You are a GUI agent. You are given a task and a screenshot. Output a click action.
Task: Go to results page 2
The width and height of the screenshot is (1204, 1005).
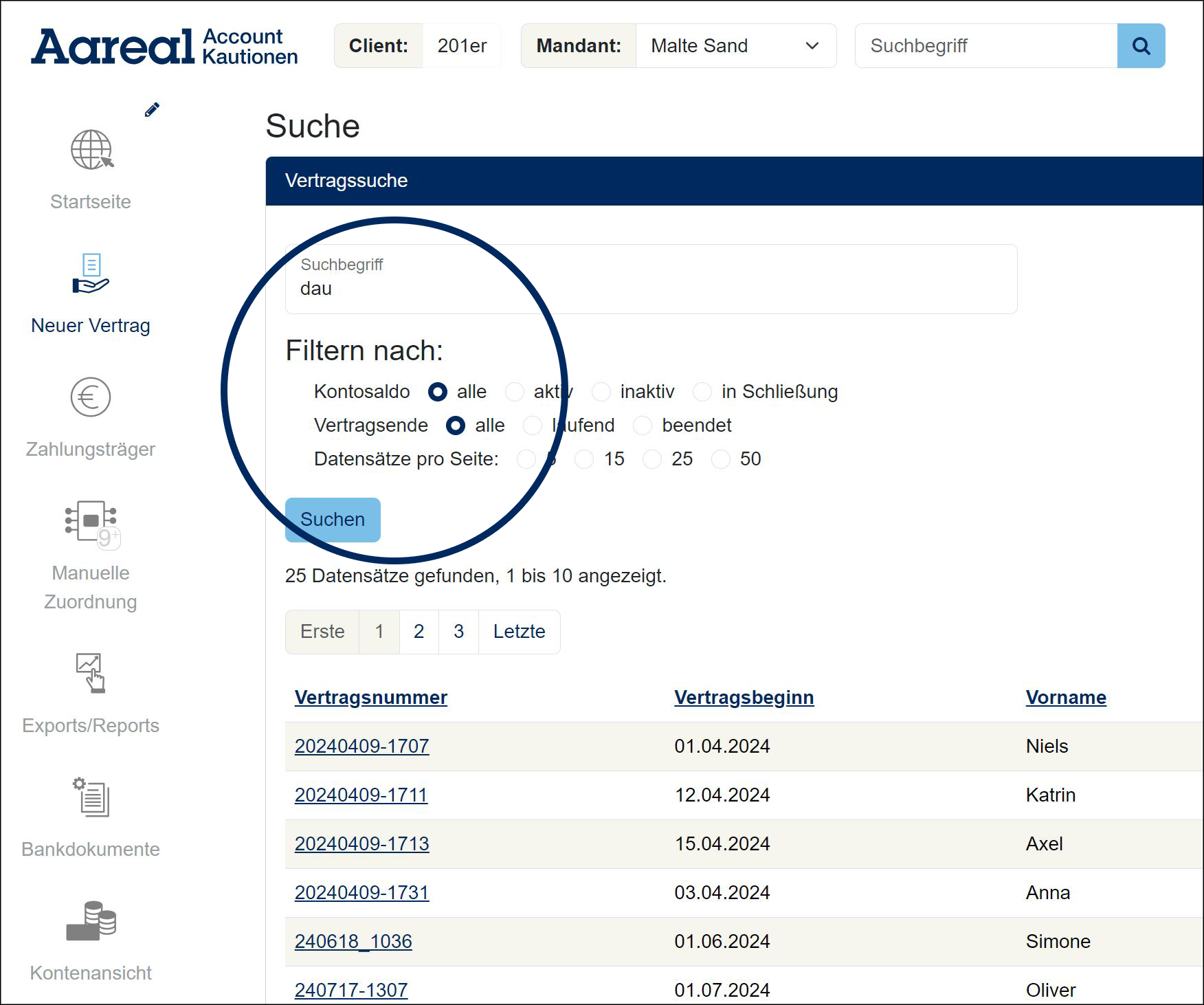pos(419,632)
